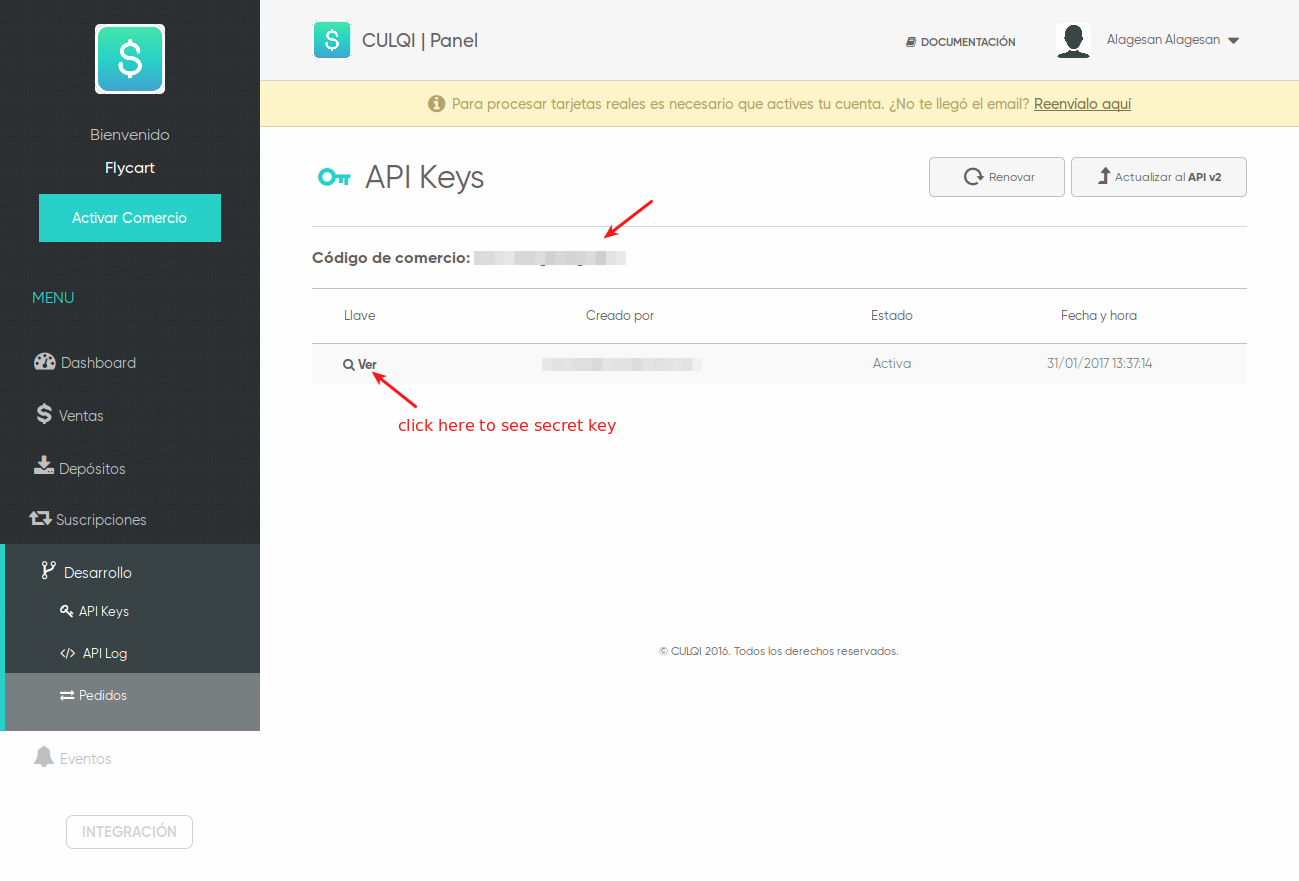Image resolution: width=1299 pixels, height=881 pixels.
Task: Open the Documentación link in the header
Action: [960, 42]
